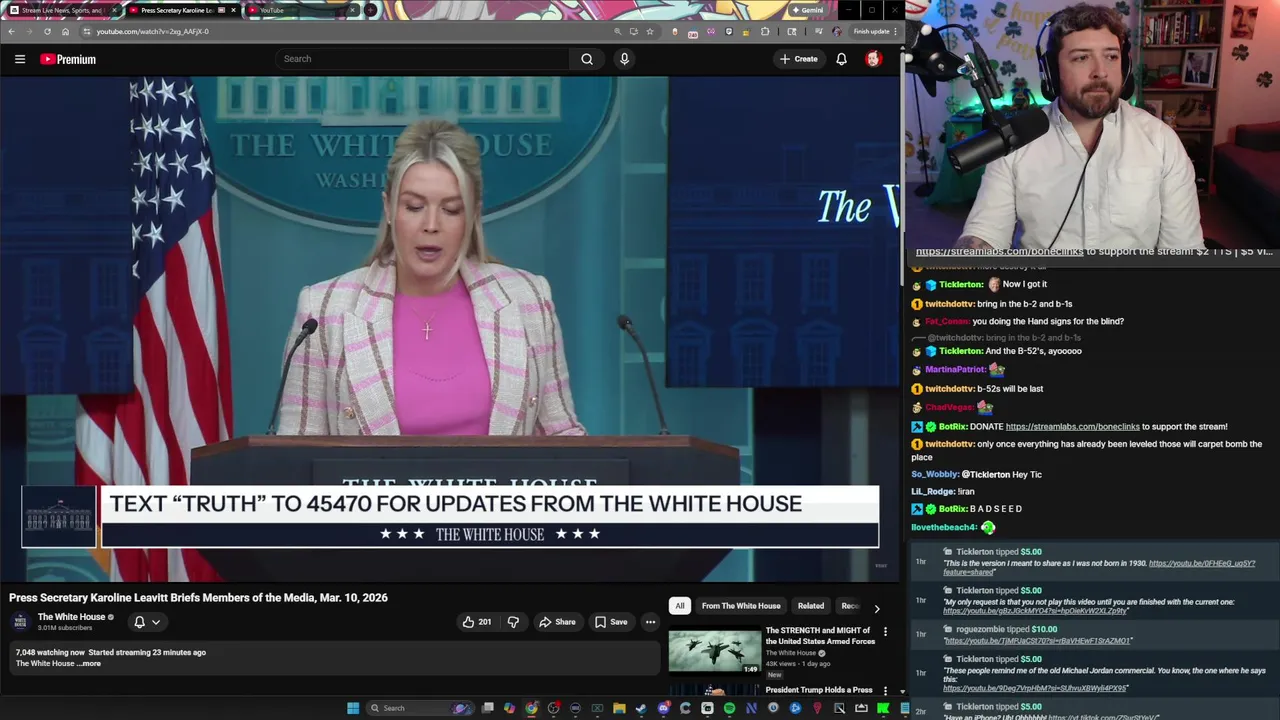Open the YouTube account avatar menu
The height and width of the screenshot is (720, 1280).
point(873,59)
